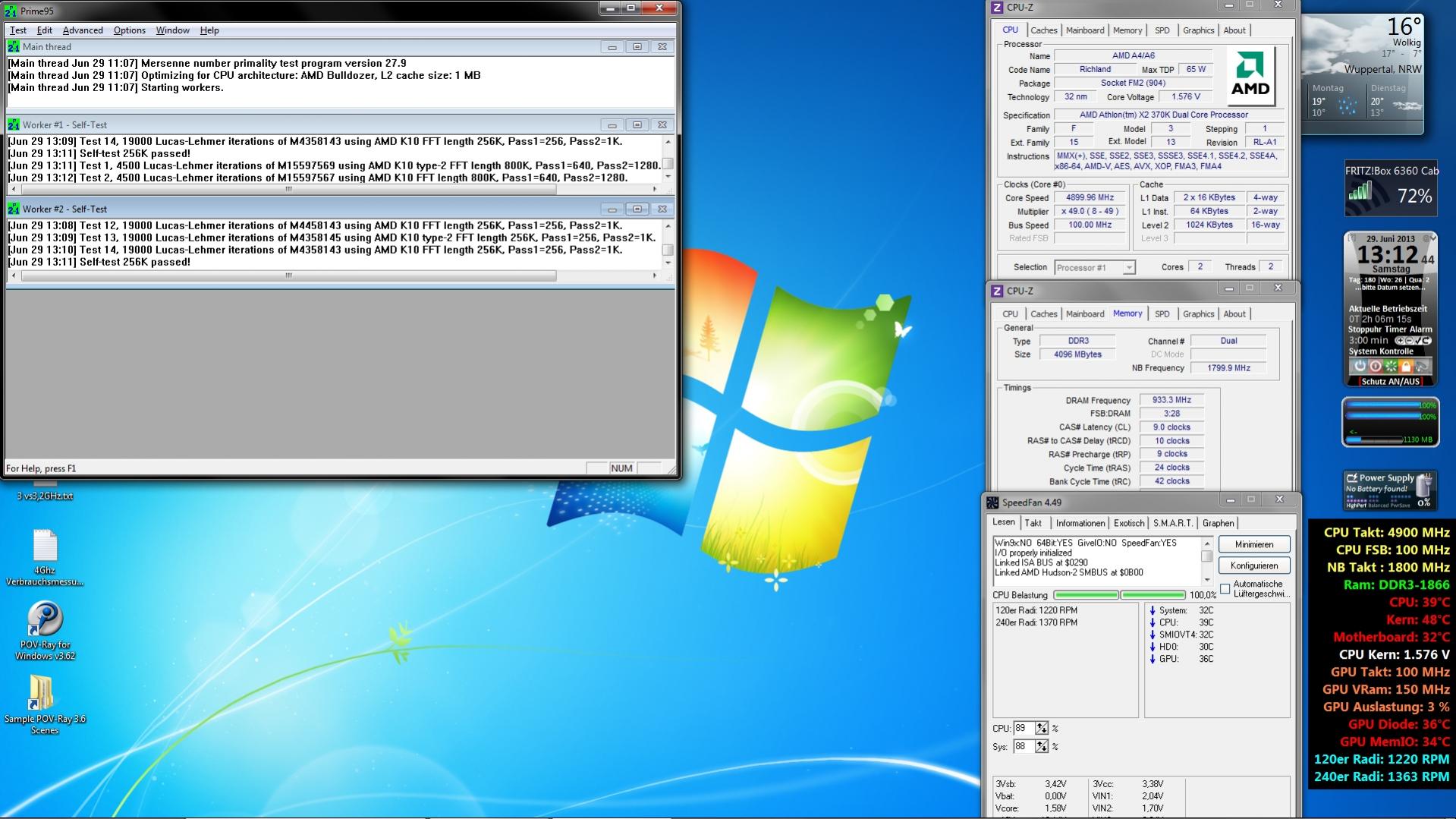Click the blue arrow icon beside HD0 temperature

[1153, 647]
